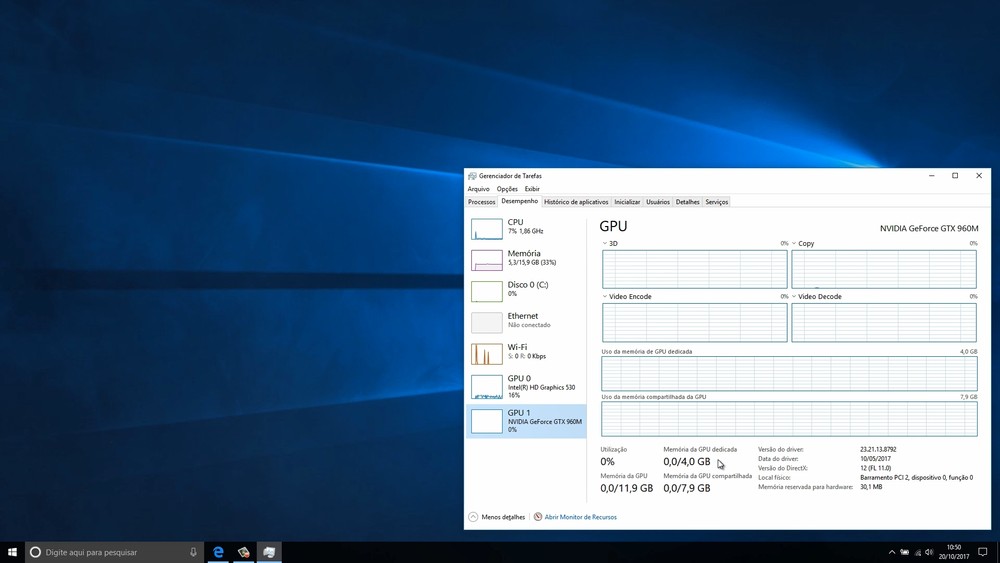Click the 7% 1,86 GHz CPU text

[526, 231]
